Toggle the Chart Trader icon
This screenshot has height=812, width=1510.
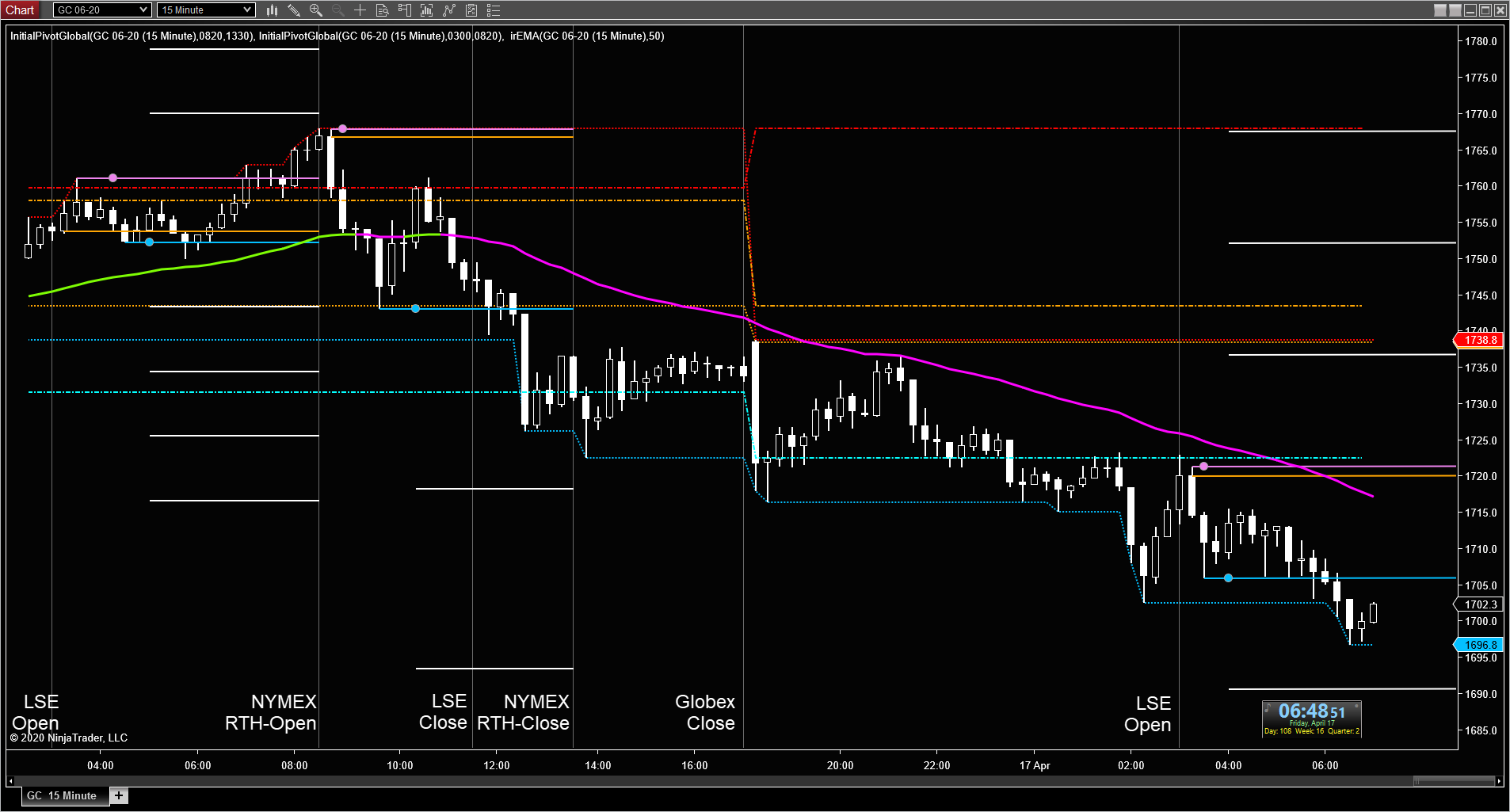click(x=405, y=10)
